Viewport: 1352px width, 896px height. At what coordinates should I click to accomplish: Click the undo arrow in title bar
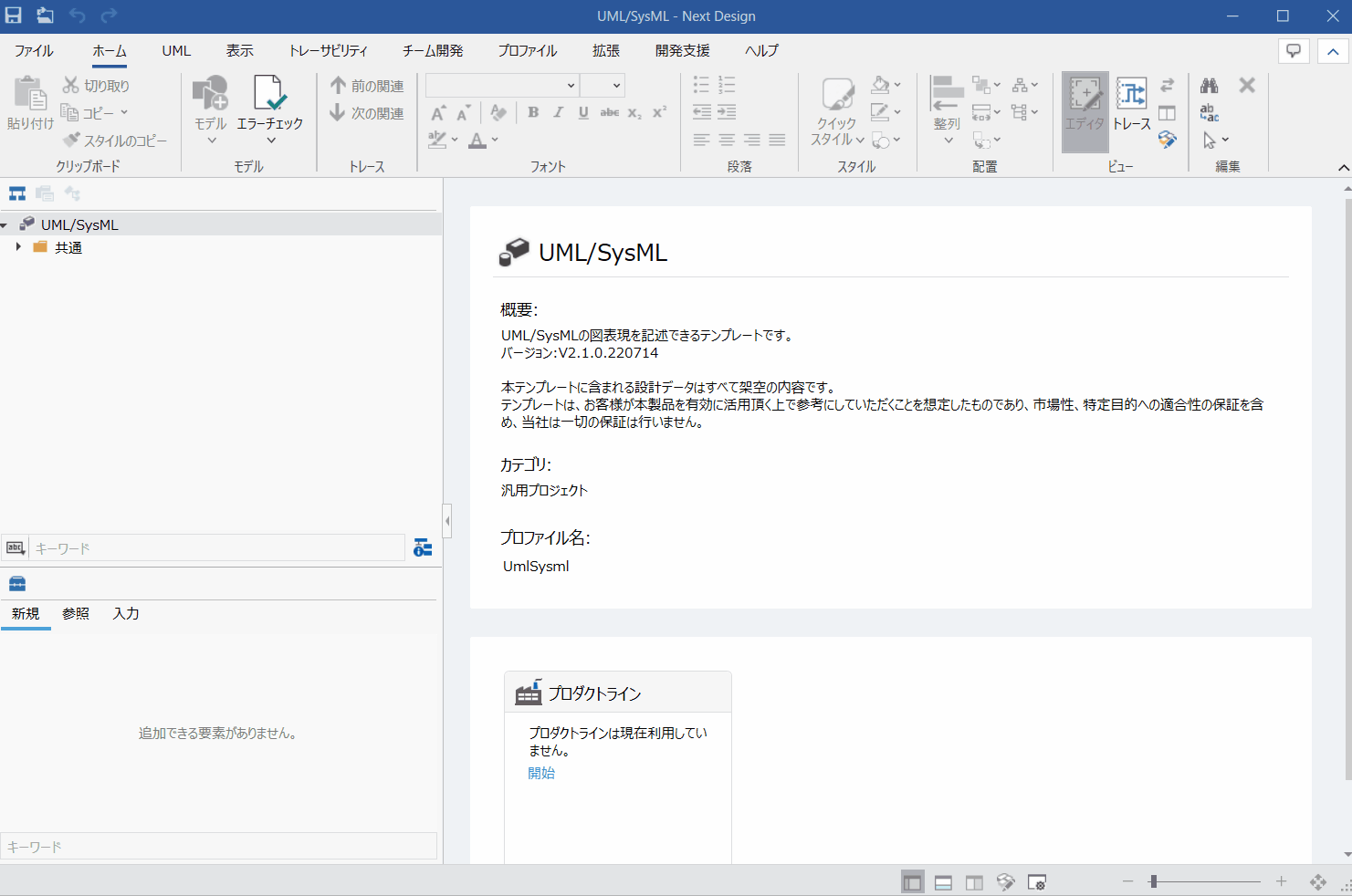[77, 16]
